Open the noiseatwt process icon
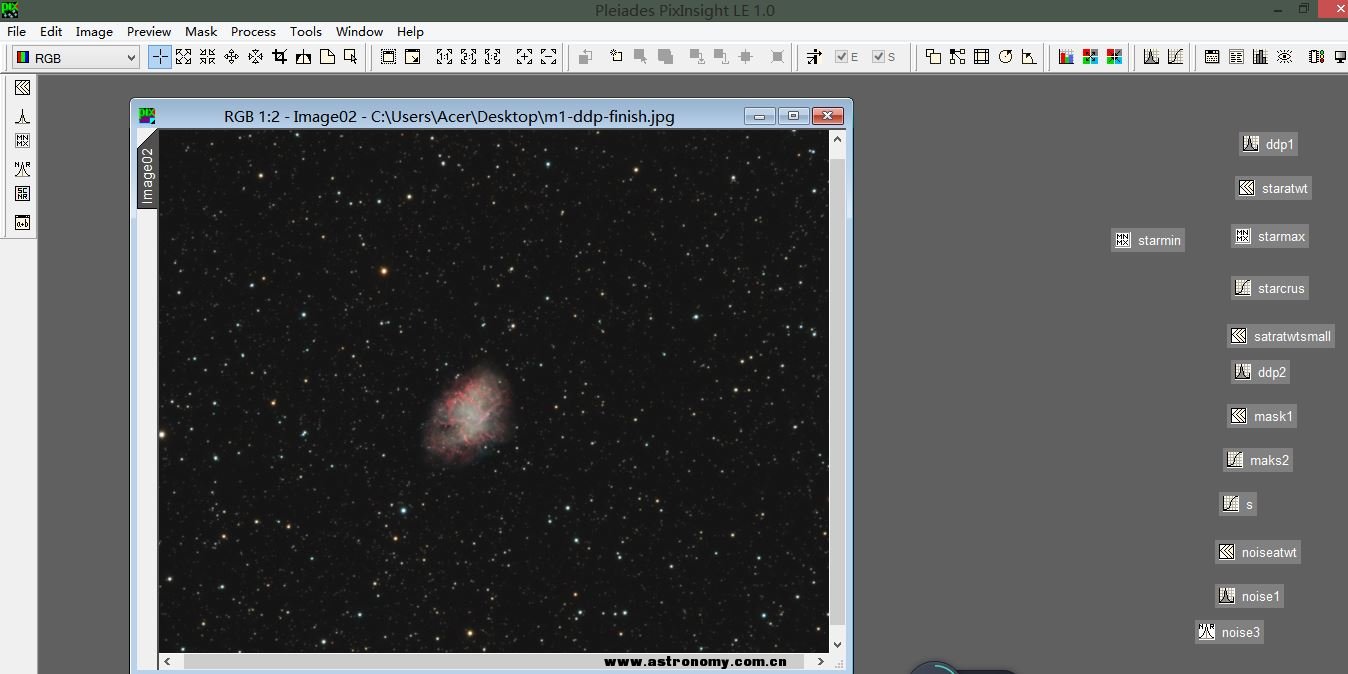This screenshot has height=674, width=1348. click(1258, 552)
